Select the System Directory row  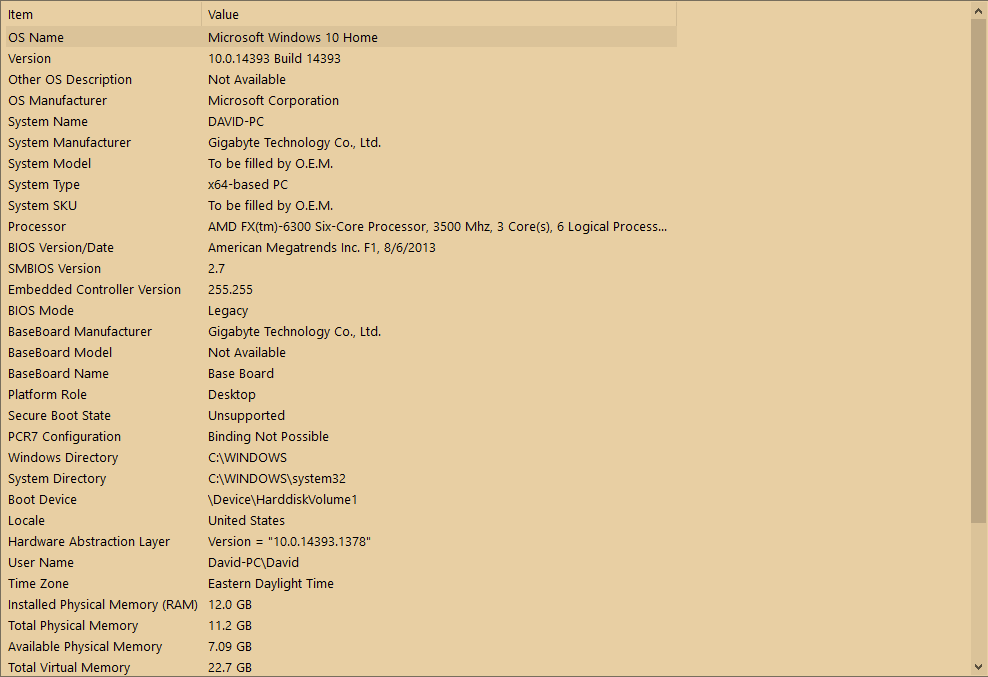(341, 478)
